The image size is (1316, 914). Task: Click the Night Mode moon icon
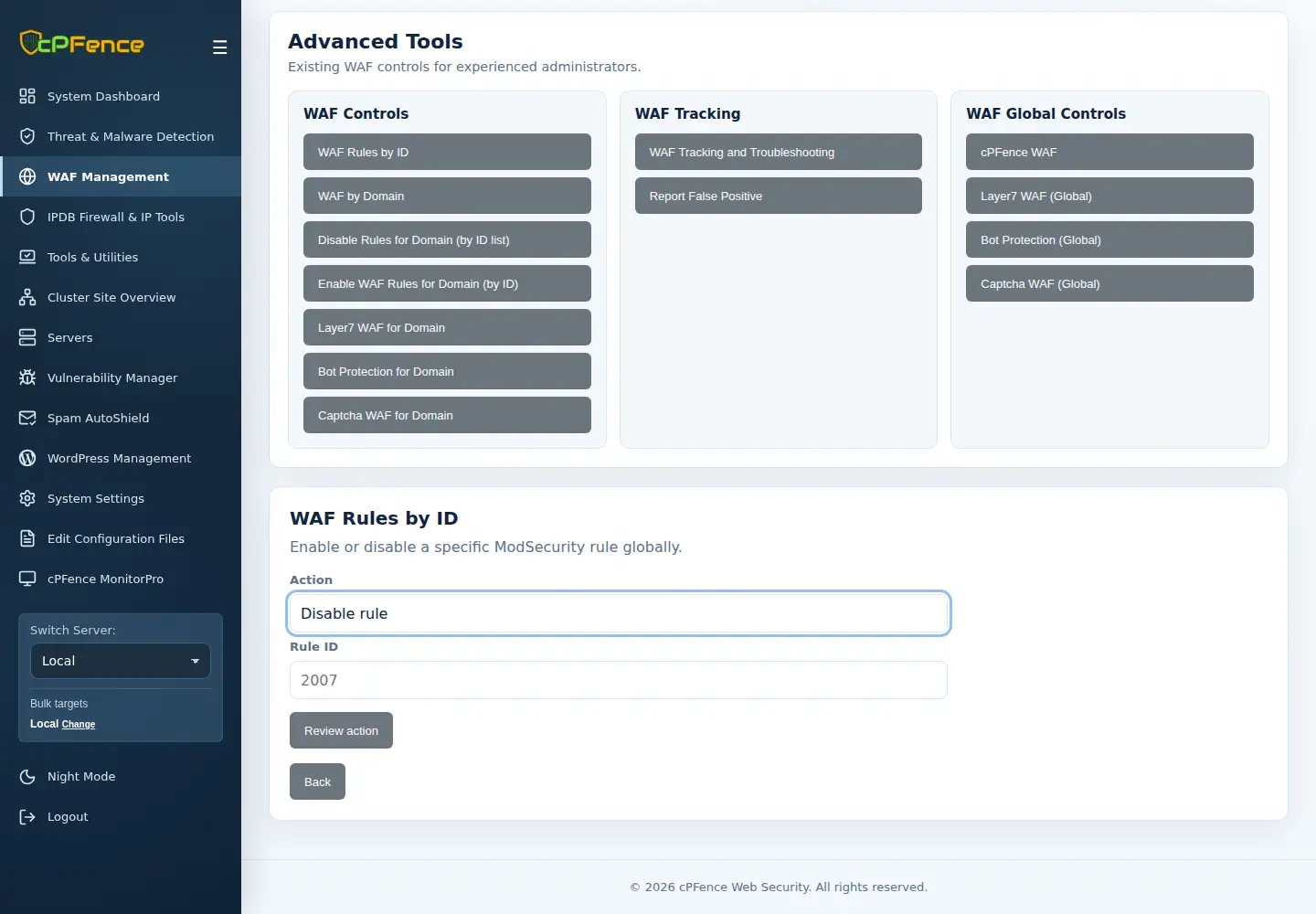point(27,776)
